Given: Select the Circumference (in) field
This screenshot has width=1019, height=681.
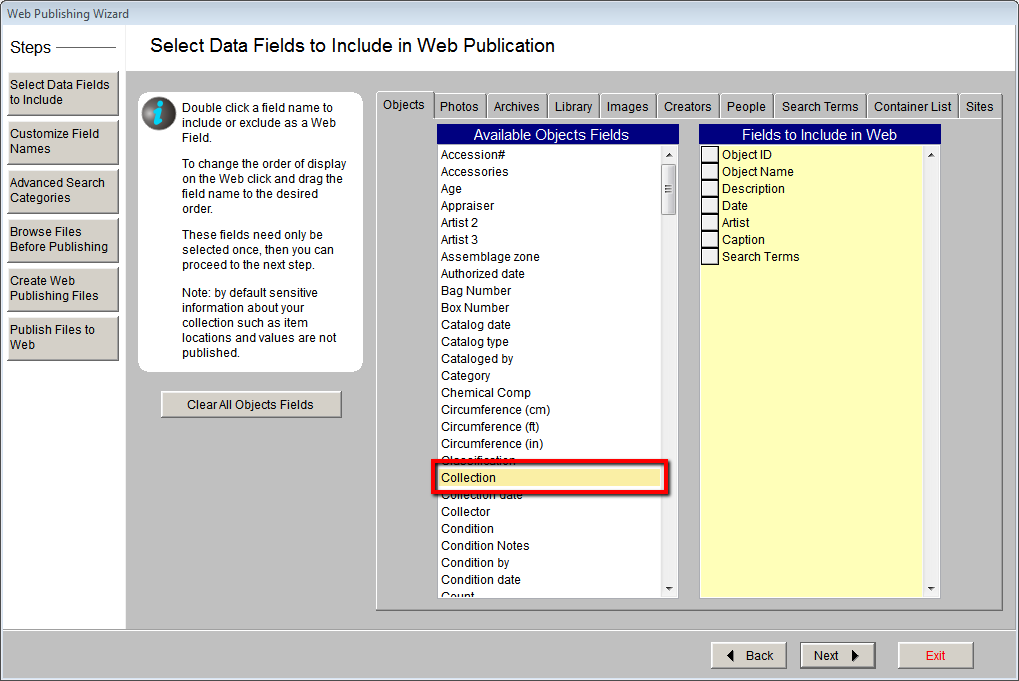Looking at the screenshot, I should click(x=549, y=444).
